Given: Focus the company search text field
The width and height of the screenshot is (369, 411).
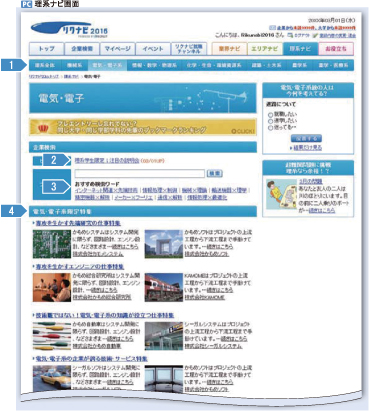Looking at the screenshot, I should 140,173.
